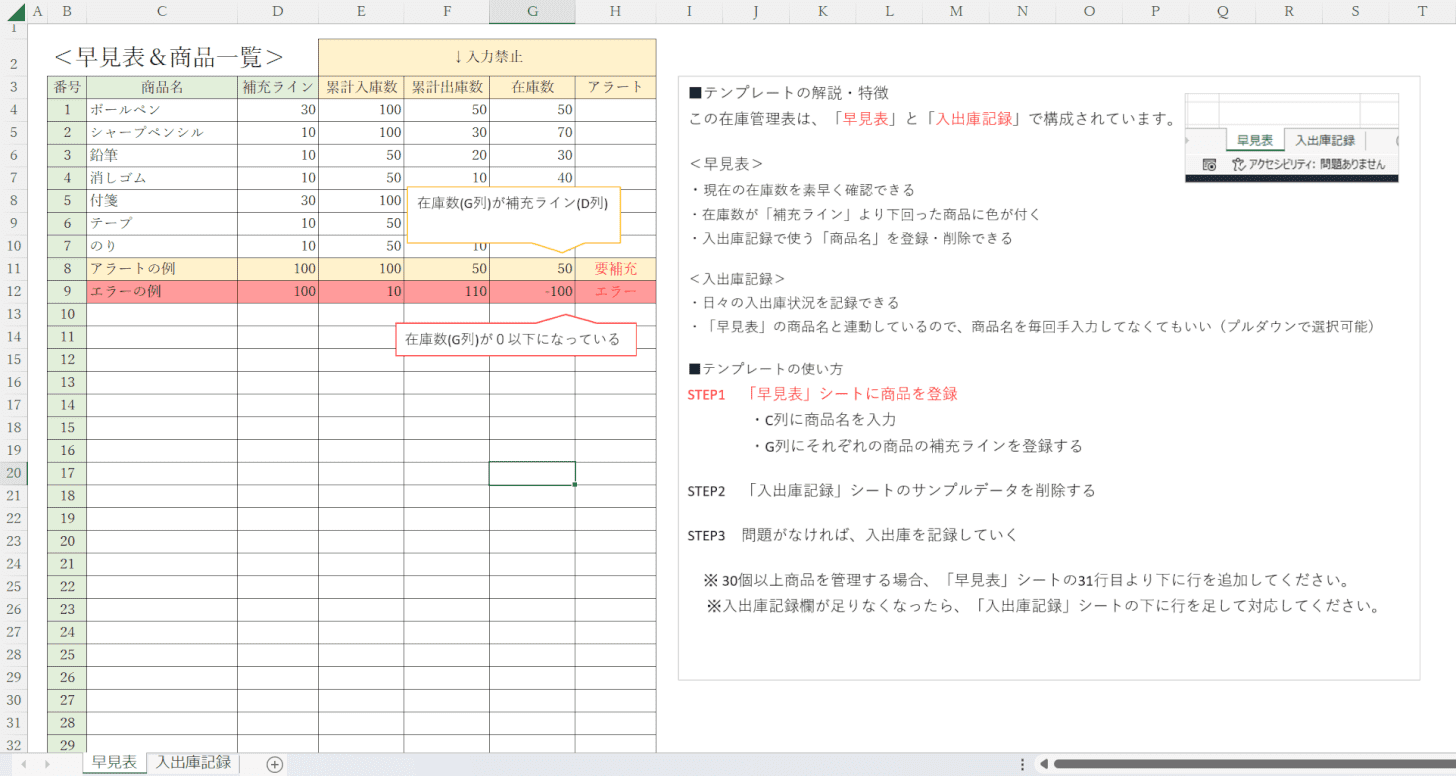Click the ■テンプレートの使い方 heading
The image size is (1456, 776).
(x=766, y=368)
